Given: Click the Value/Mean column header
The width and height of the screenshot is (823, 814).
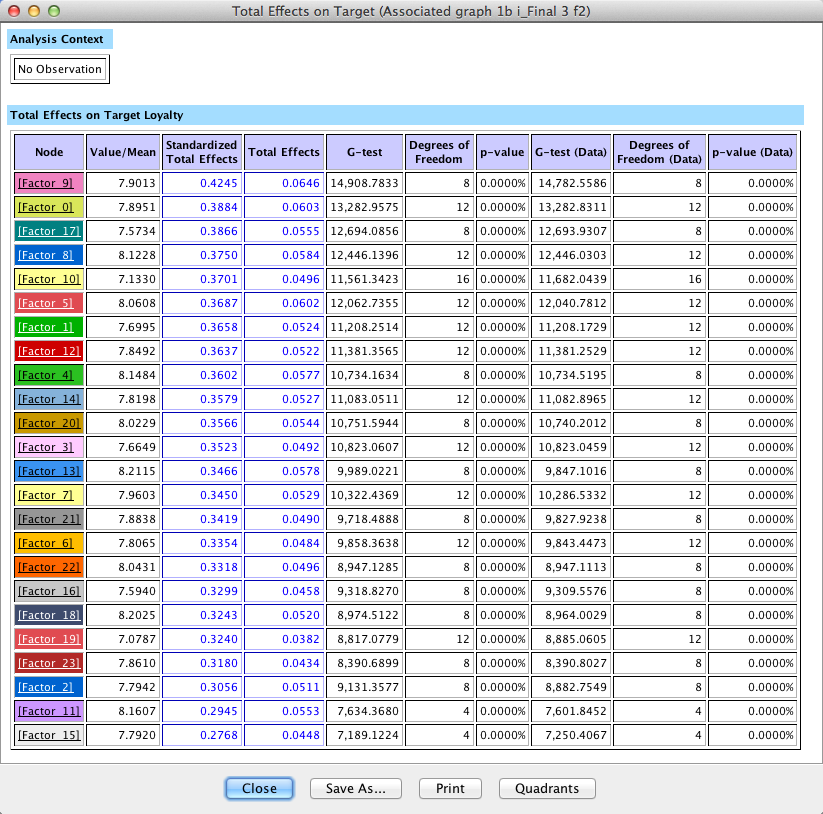Looking at the screenshot, I should point(123,152).
